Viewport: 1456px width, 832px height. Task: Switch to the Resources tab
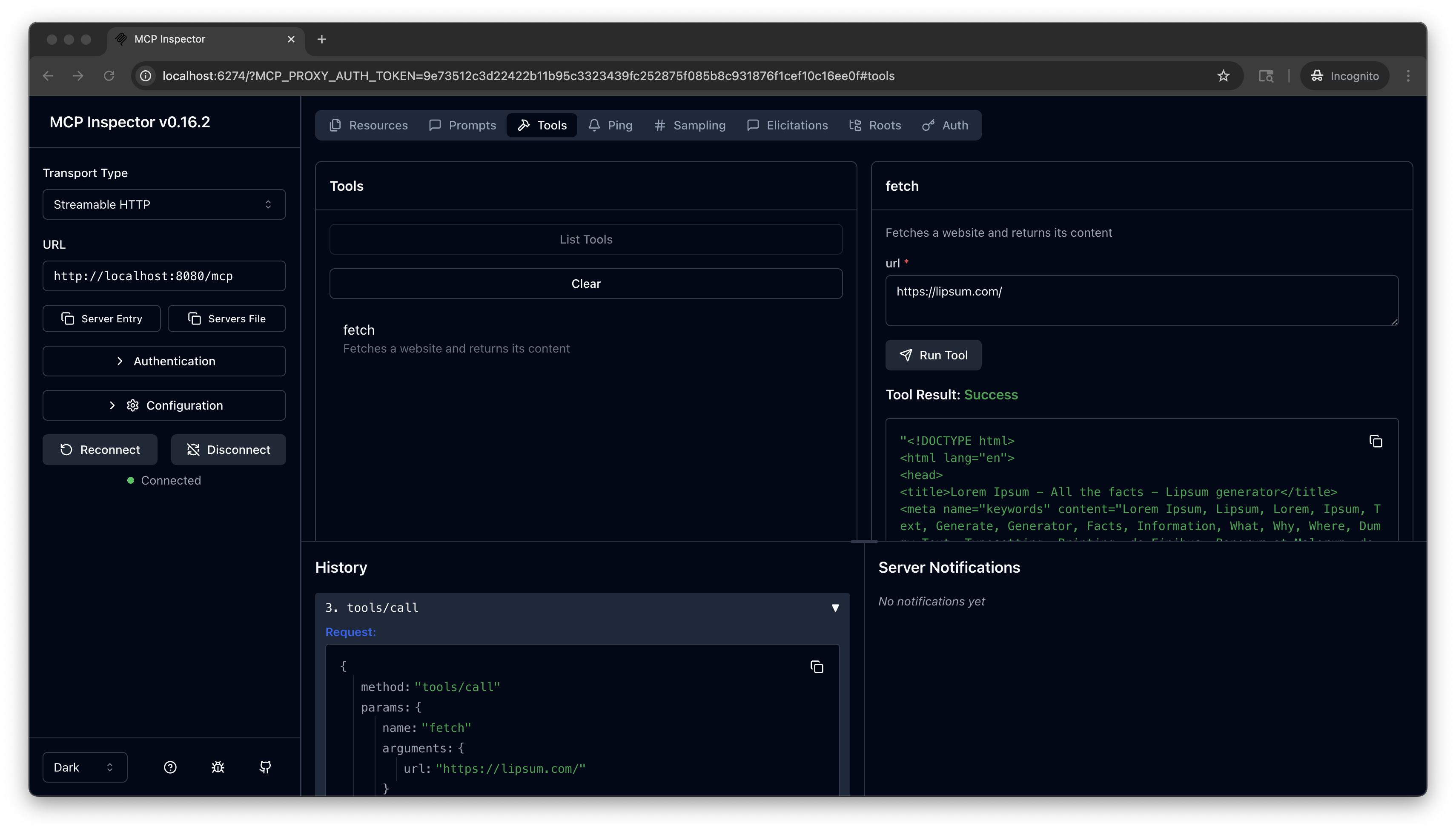pos(368,125)
